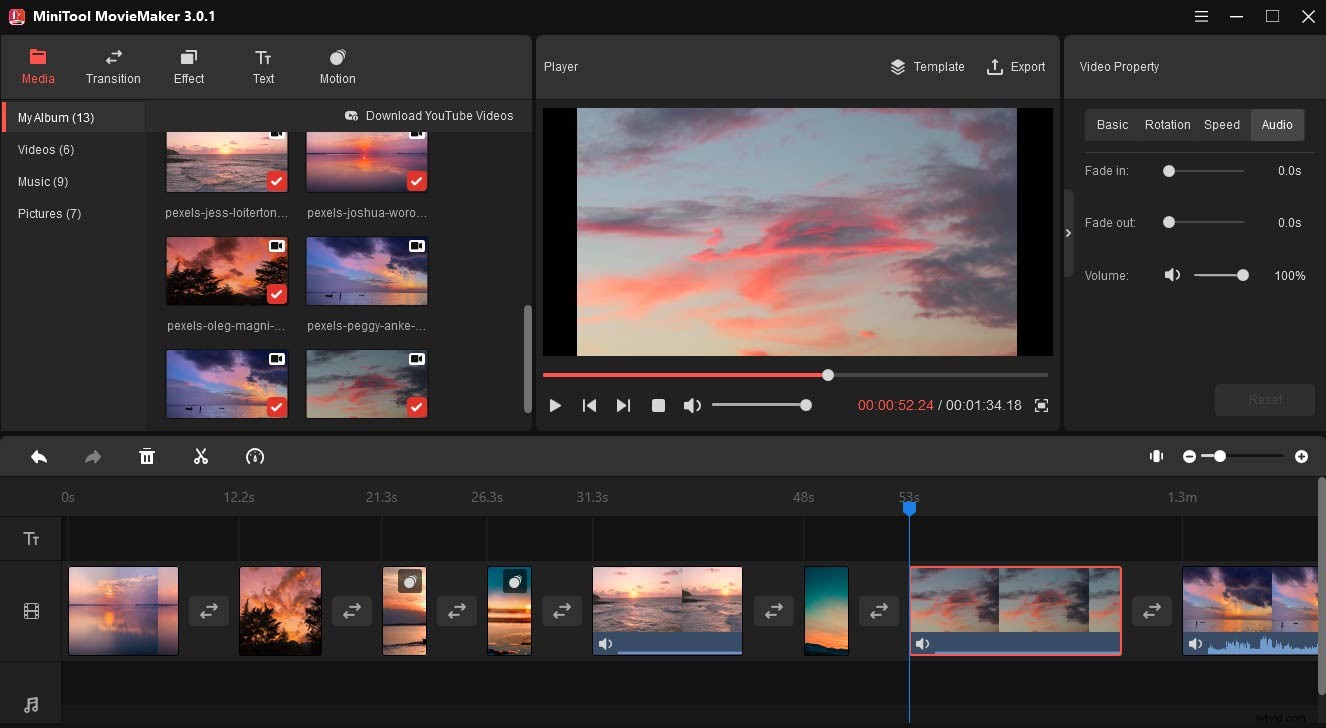Adjust the Fade in slider
Viewport: 1326px width, 728px height.
(1167, 171)
